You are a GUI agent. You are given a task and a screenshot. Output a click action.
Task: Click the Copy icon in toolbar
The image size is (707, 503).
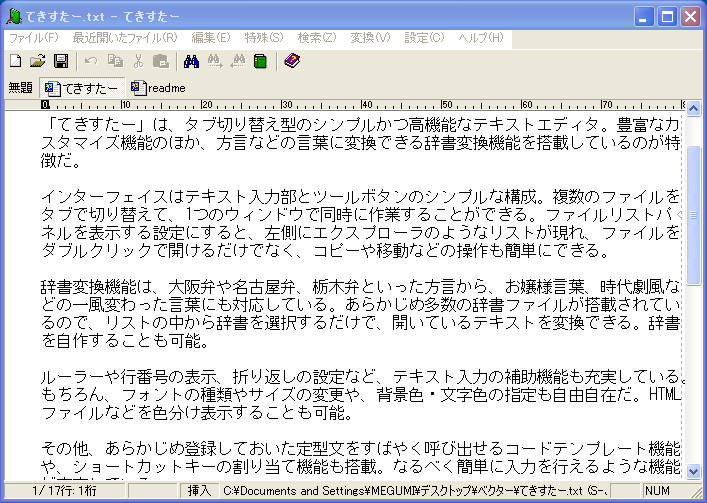click(x=115, y=61)
